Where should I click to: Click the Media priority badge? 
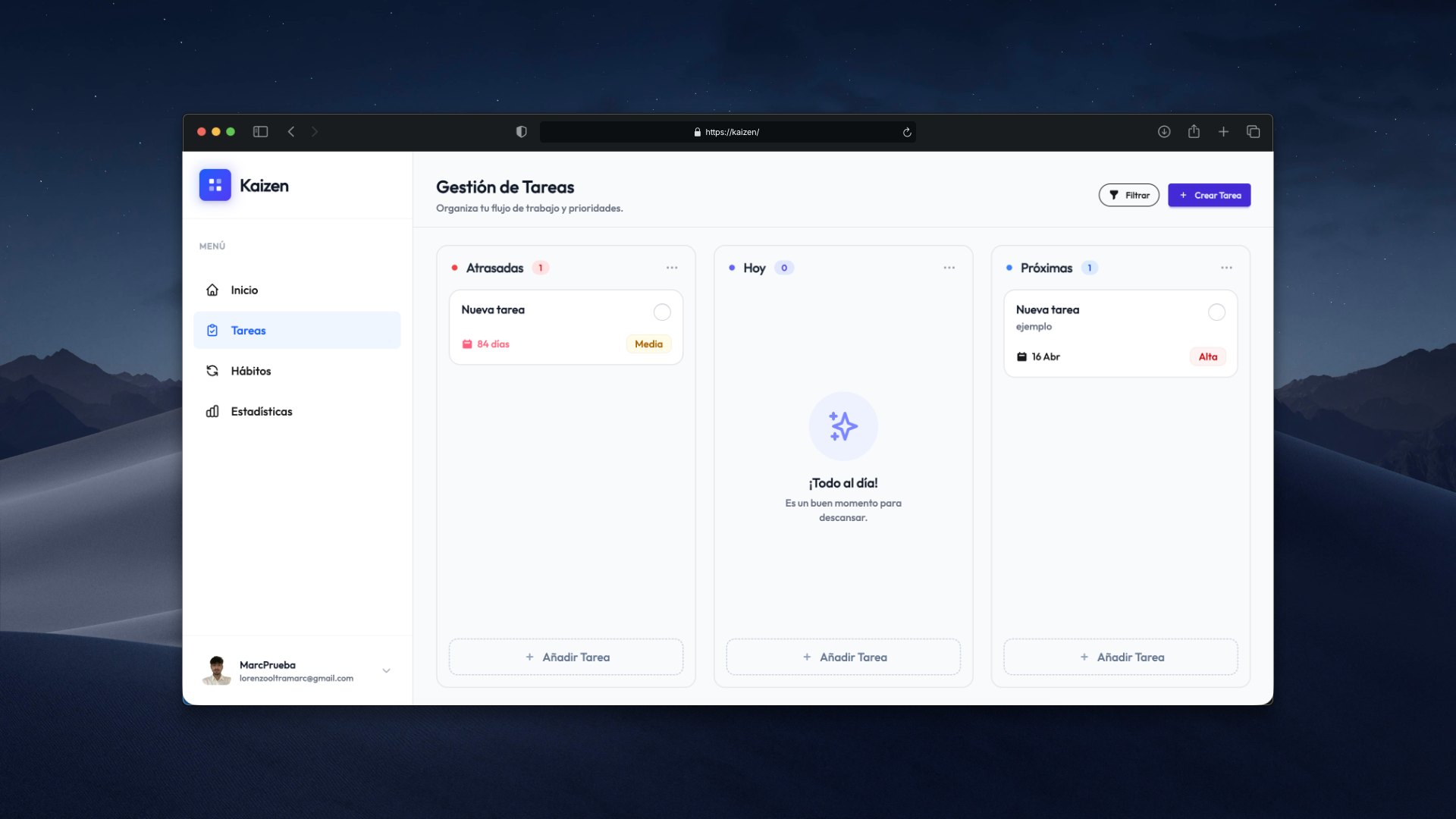click(x=648, y=344)
